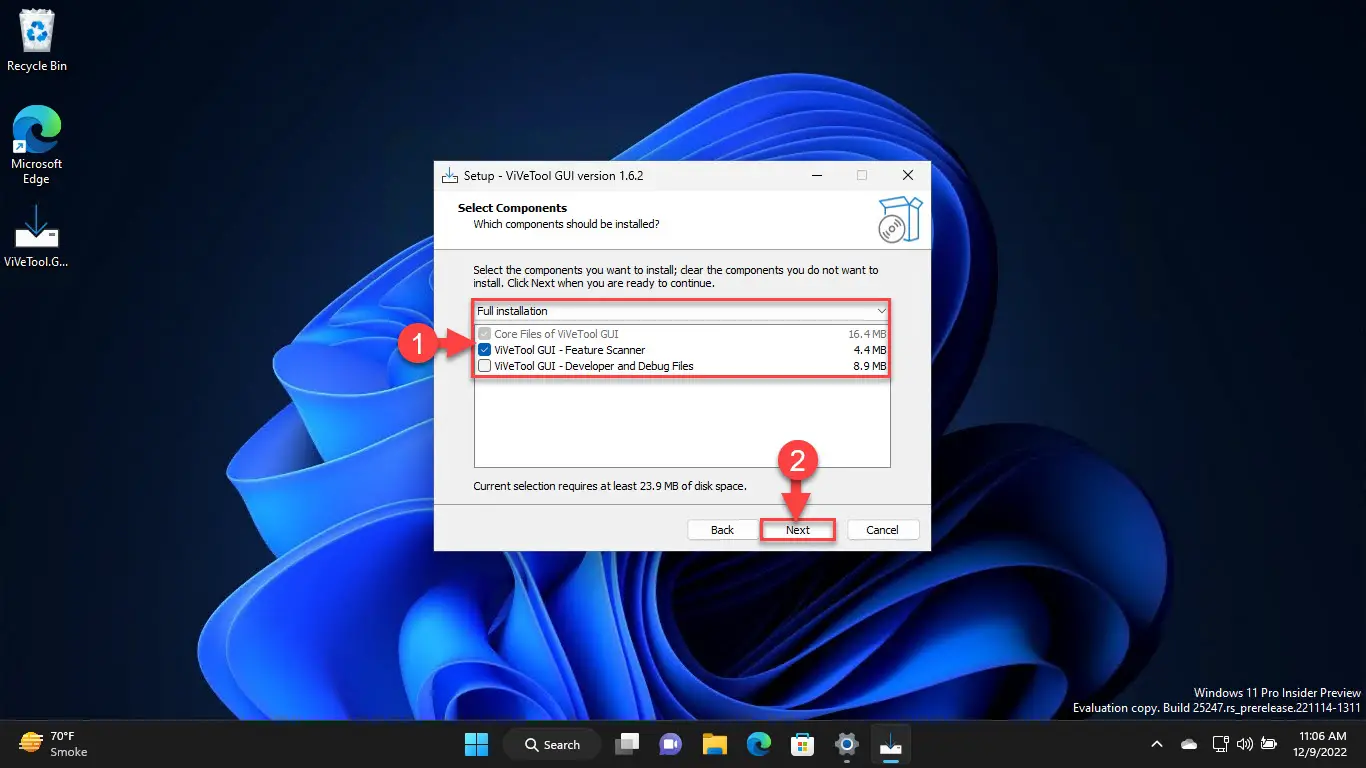Screen dimensions: 1366x768
Task: Click the '16.4 MB' size value
Action: point(867,333)
